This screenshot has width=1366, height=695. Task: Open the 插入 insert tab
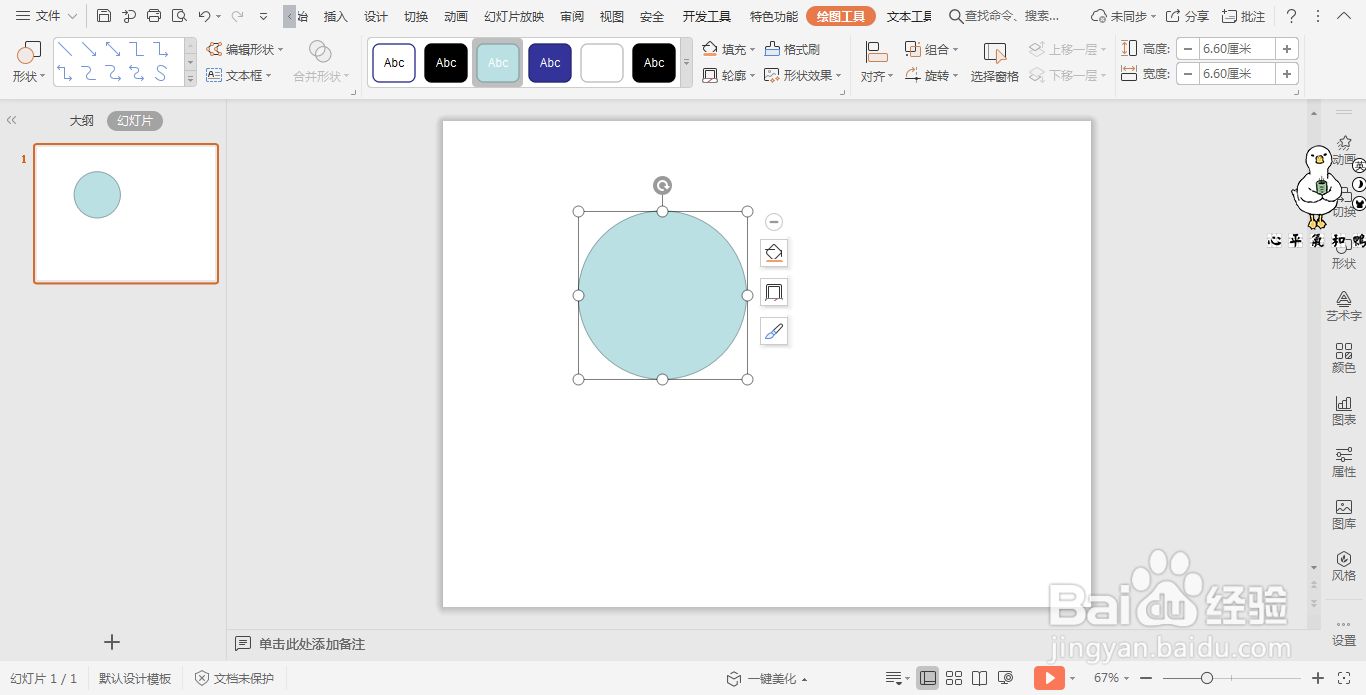coord(336,17)
